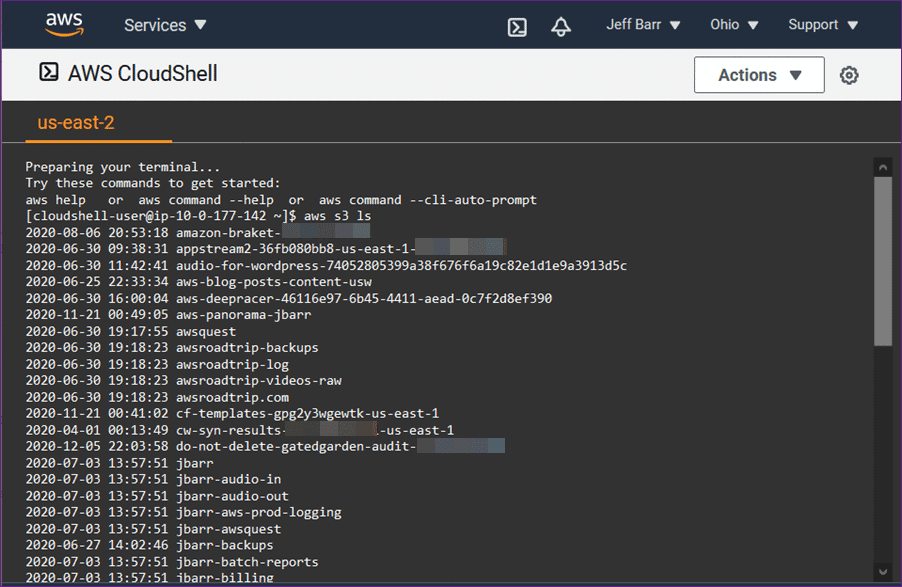Select the us-east-2 terminal tab
902x587 pixels.
(x=74, y=123)
